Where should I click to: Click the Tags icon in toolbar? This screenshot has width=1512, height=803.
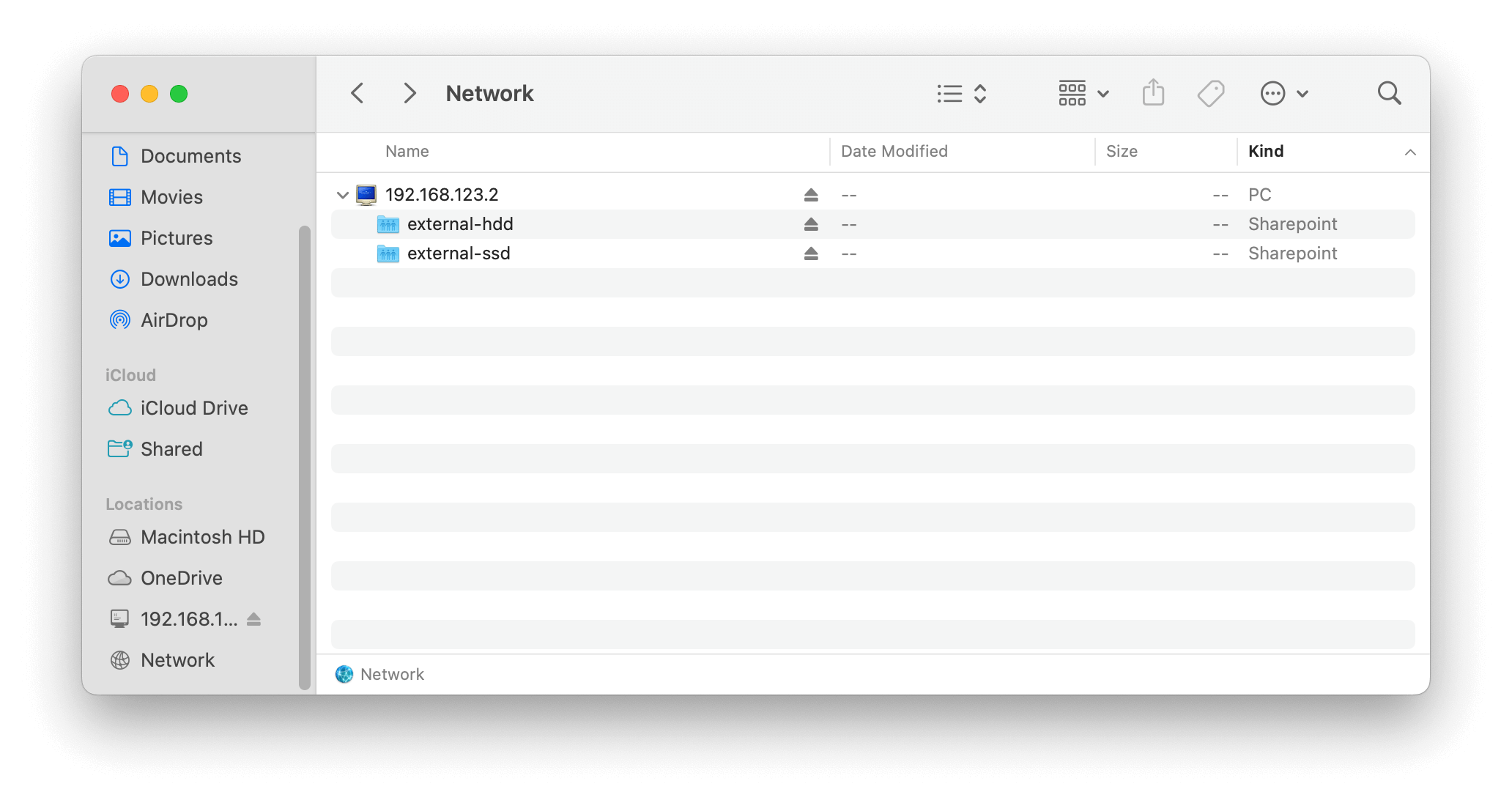tap(1210, 93)
